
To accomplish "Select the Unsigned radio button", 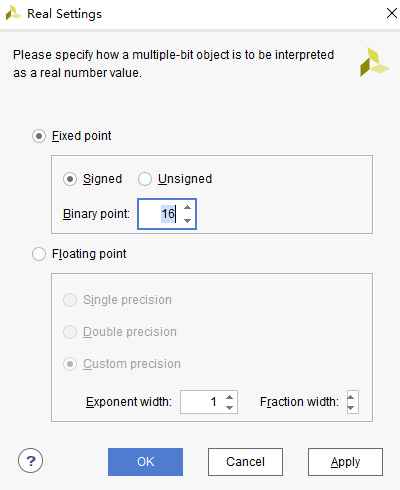I will (x=145, y=179).
